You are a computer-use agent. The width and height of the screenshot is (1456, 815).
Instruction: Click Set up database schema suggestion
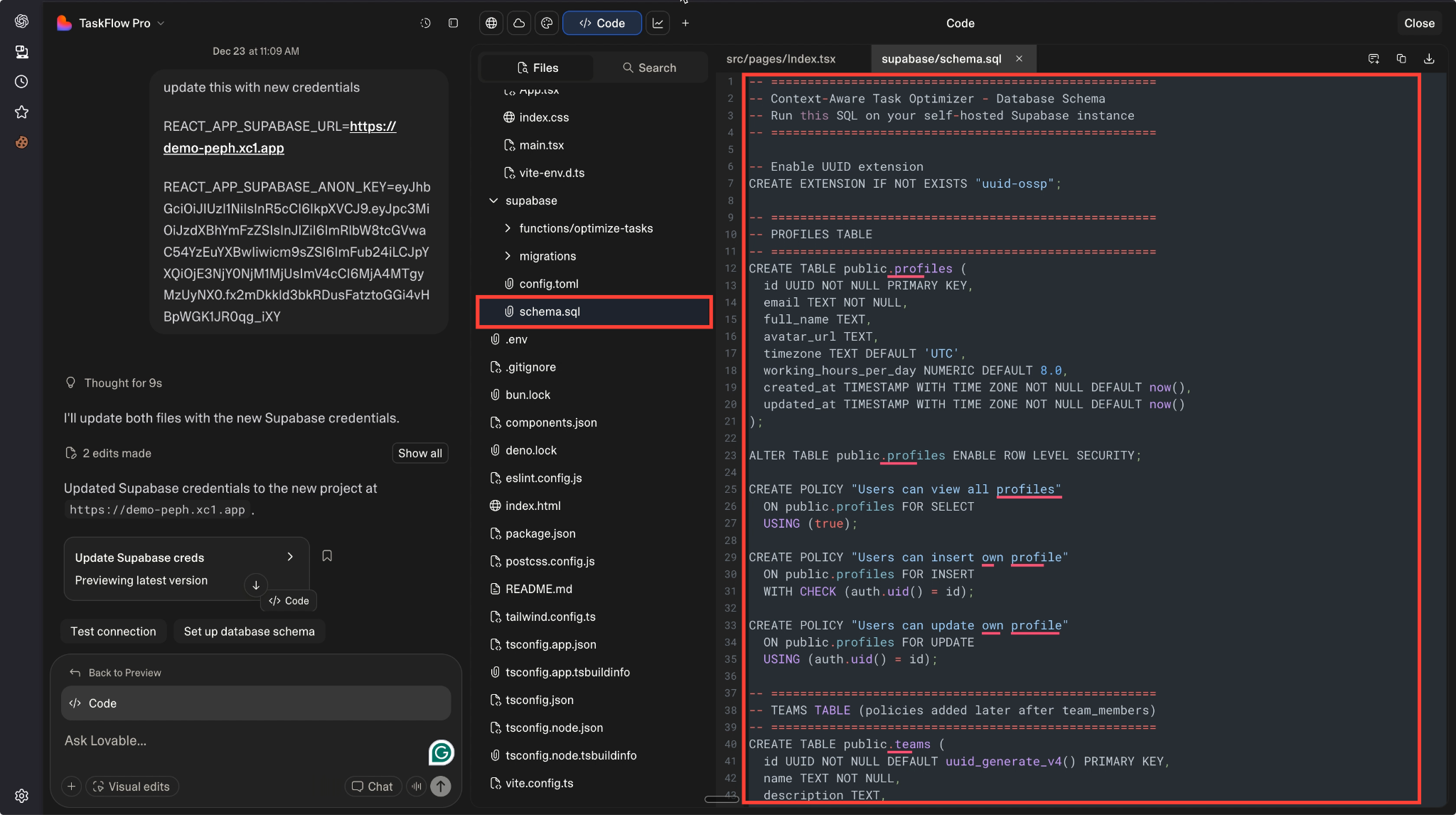click(x=249, y=631)
